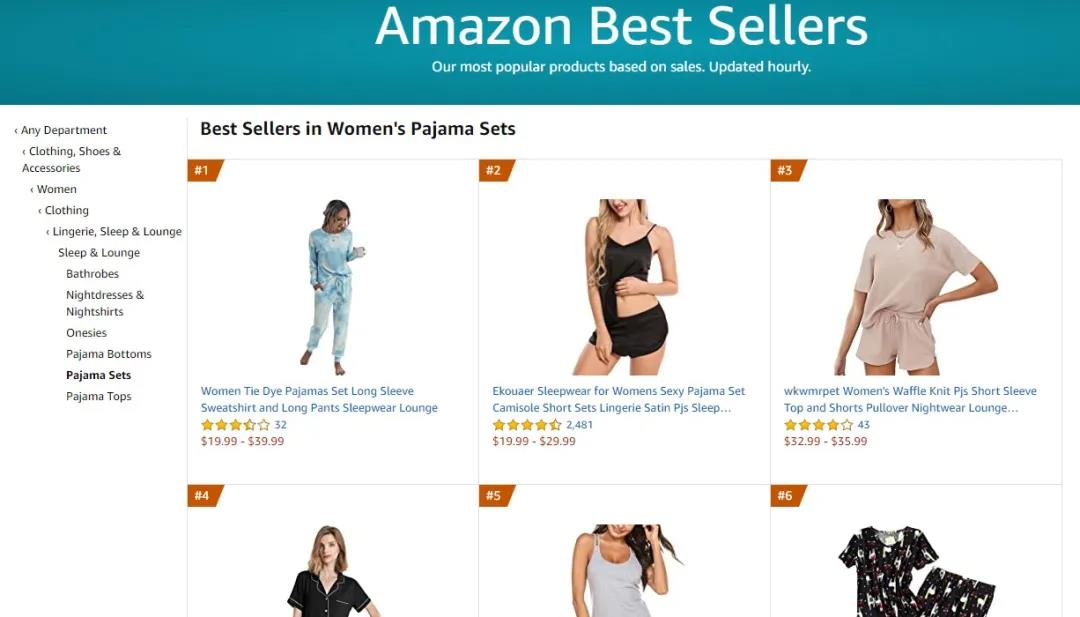The width and height of the screenshot is (1080, 617).
Task: Go back to Any Department
Action: tap(64, 130)
